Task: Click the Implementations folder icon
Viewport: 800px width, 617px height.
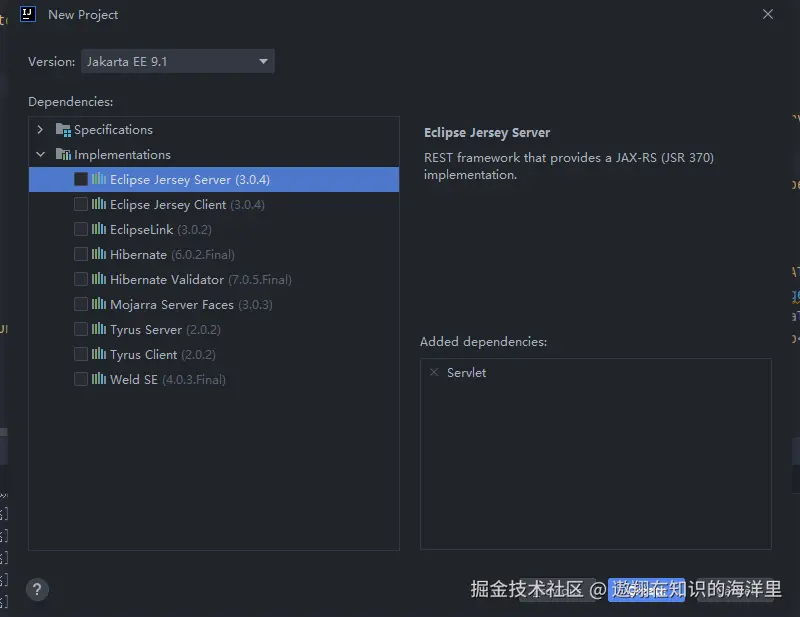Action: [x=63, y=154]
